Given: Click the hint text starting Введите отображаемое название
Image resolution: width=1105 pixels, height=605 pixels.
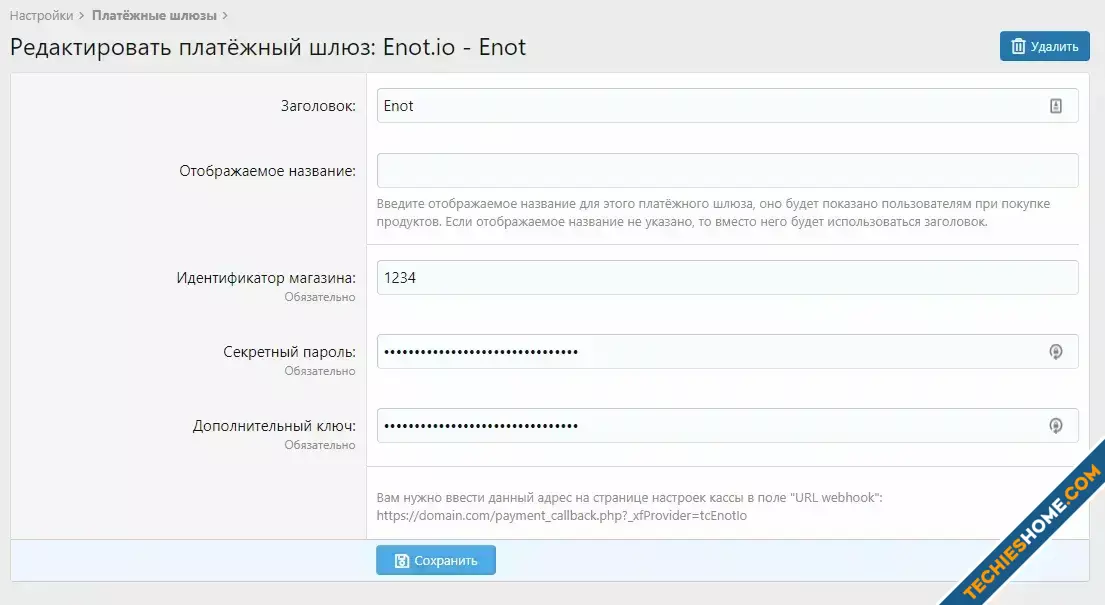Looking at the screenshot, I should pyautogui.click(x=713, y=213).
